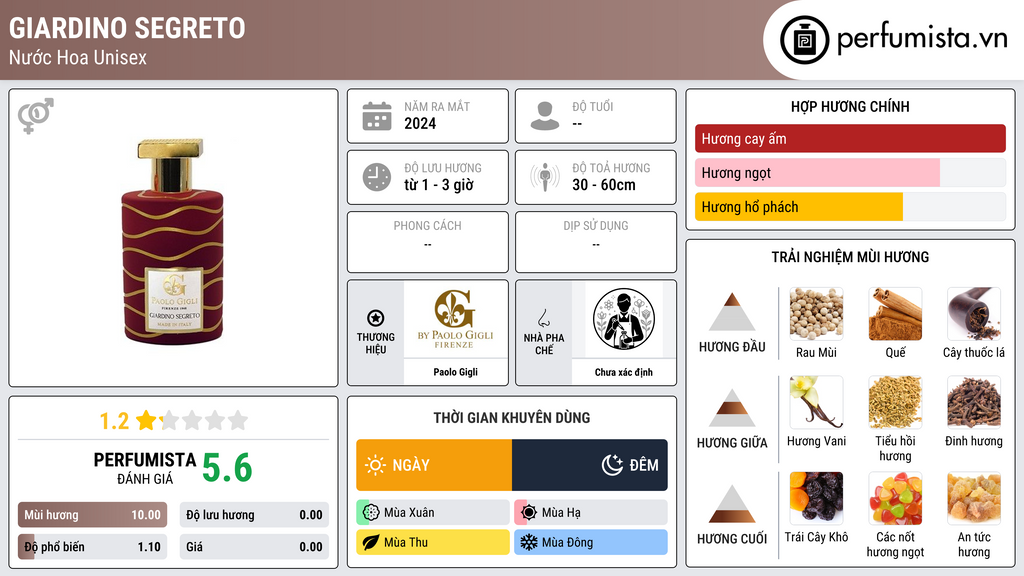The height and width of the screenshot is (576, 1024).
Task: Click the Độ lưu hương 0.00 score bar
Action: pos(254,515)
